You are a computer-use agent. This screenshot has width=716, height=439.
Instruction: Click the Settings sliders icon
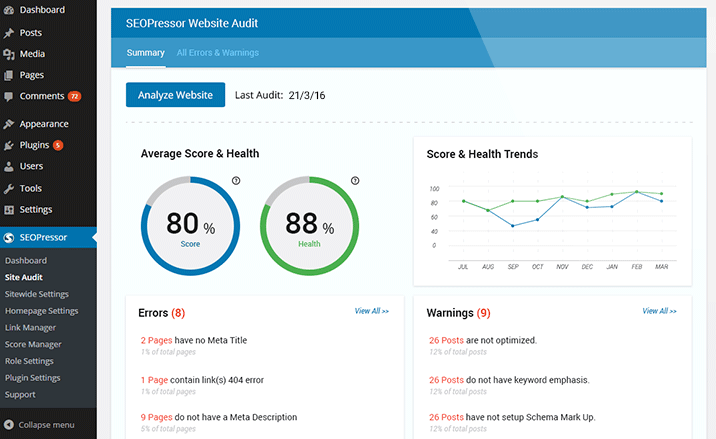click(x=8, y=210)
